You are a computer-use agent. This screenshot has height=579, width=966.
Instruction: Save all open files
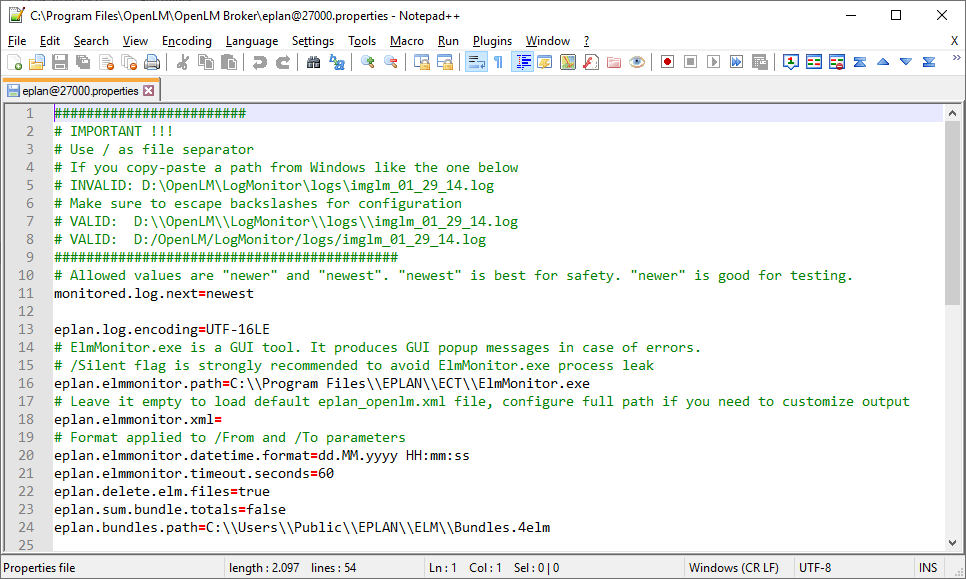[79, 61]
